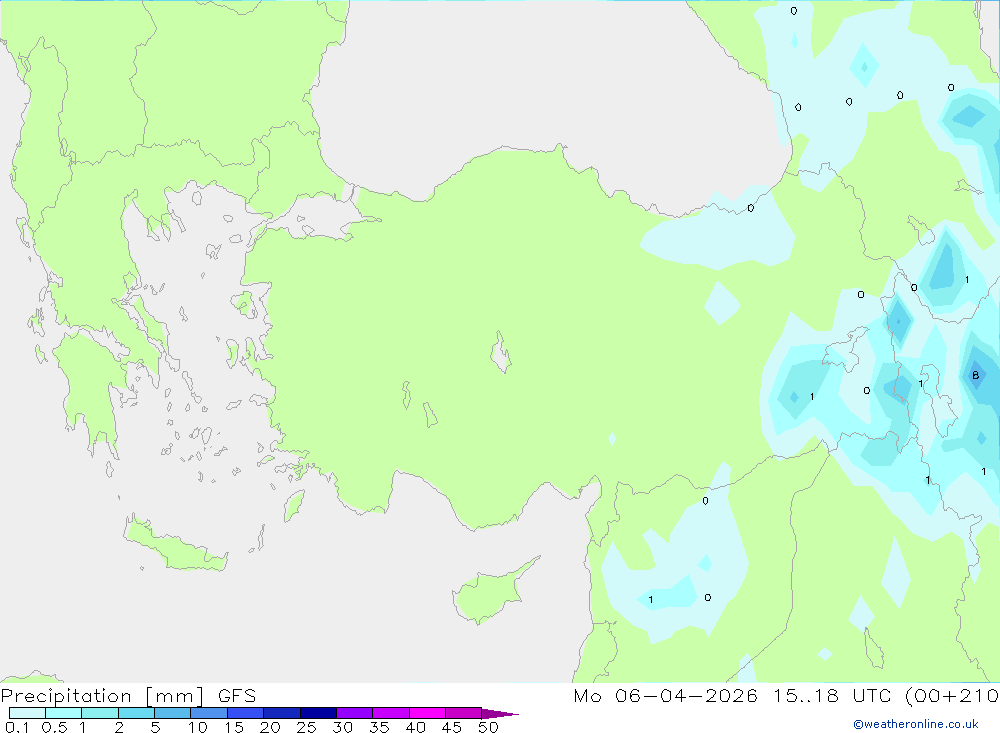Select the 0.5–1 mm legend color box
1000x733 pixels.
[x=63, y=713]
